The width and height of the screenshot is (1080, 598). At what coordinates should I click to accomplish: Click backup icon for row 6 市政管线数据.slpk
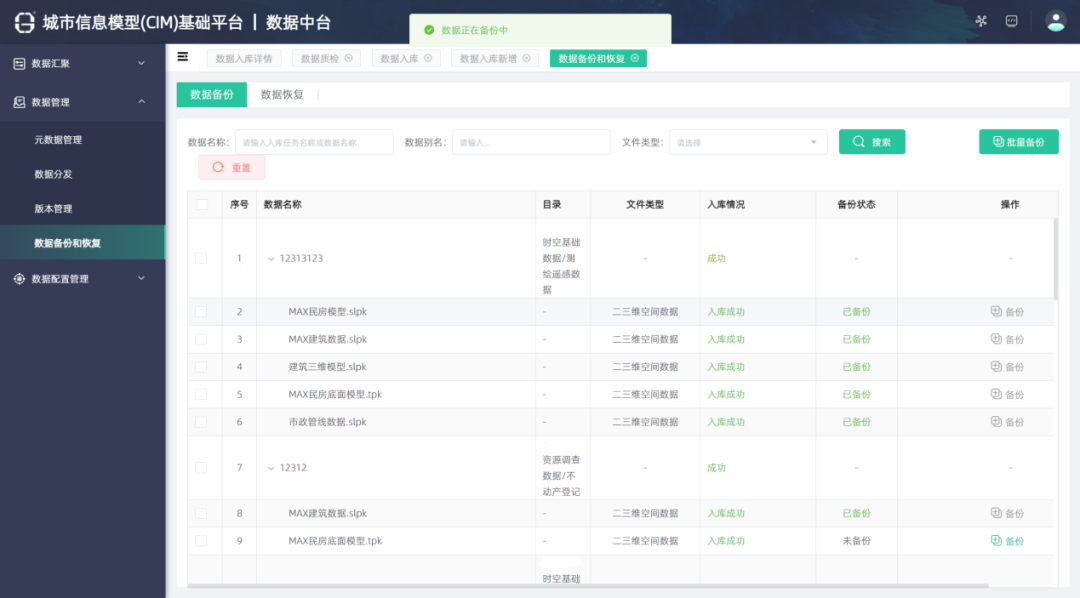pos(996,421)
